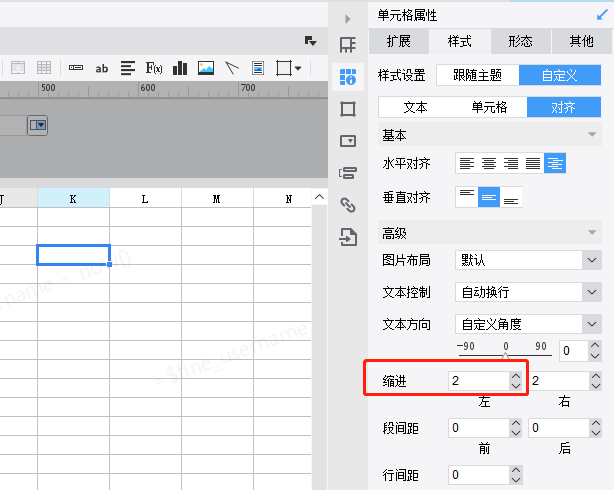Increase the right indent value
Screen dimensions: 614x490
pos(596,376)
